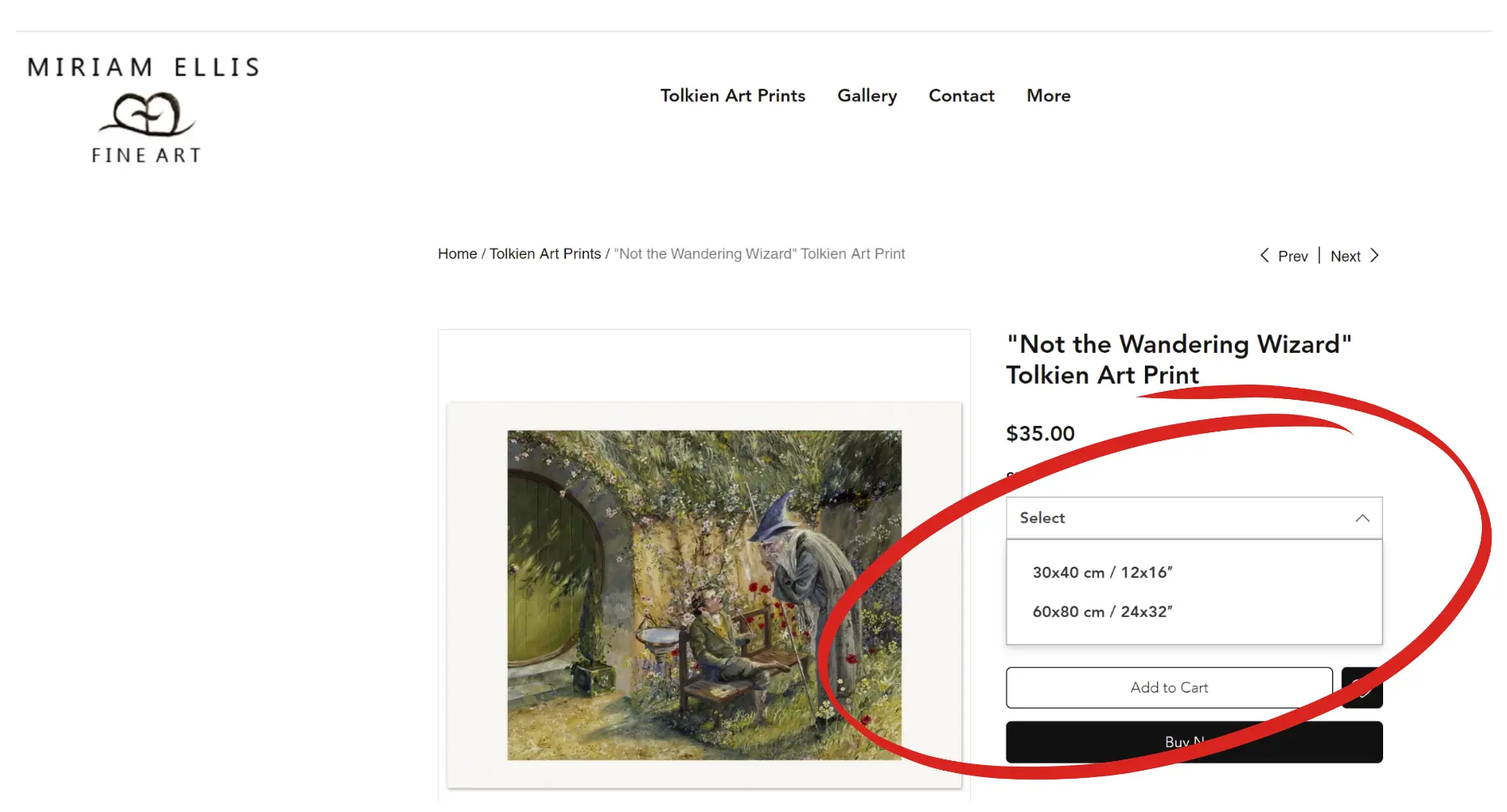Click the Miriam Ellis swirl logo emblem

[x=146, y=114]
